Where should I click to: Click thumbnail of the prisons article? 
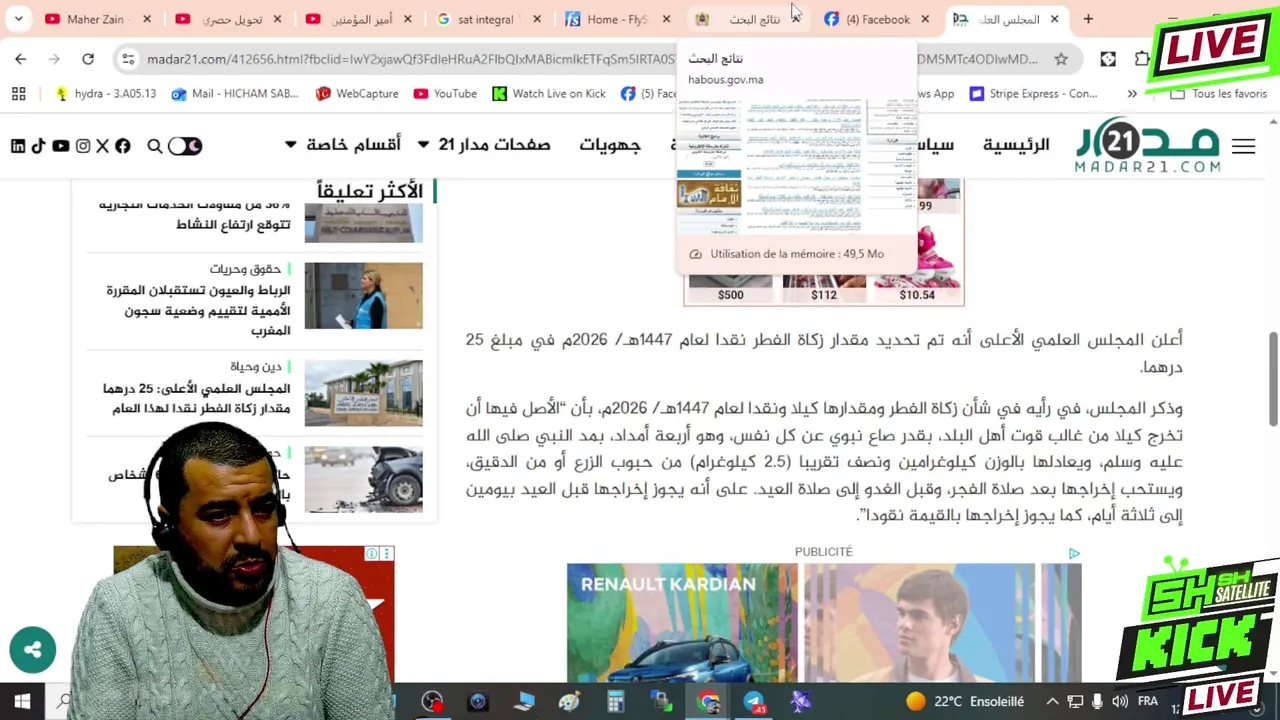[363, 295]
